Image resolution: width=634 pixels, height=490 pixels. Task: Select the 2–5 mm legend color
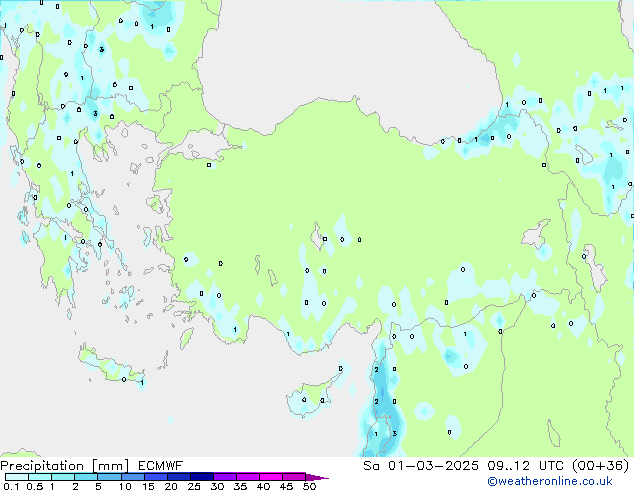point(86,477)
